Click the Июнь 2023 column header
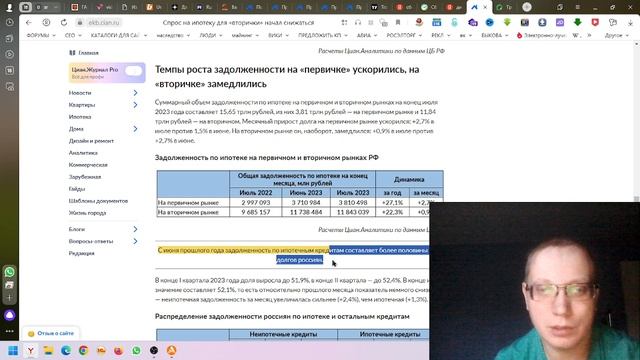The height and width of the screenshot is (360, 640). 306,193
